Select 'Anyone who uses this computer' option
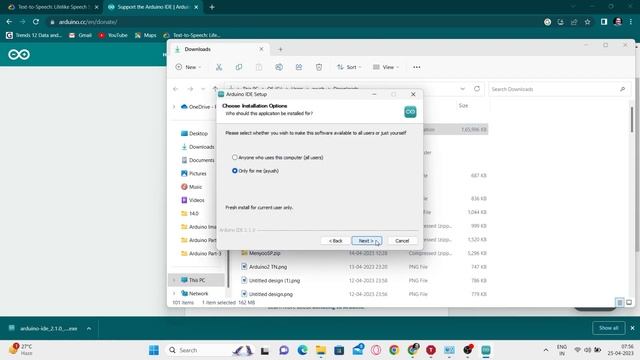Viewport: 640px width, 360px height. point(278,158)
